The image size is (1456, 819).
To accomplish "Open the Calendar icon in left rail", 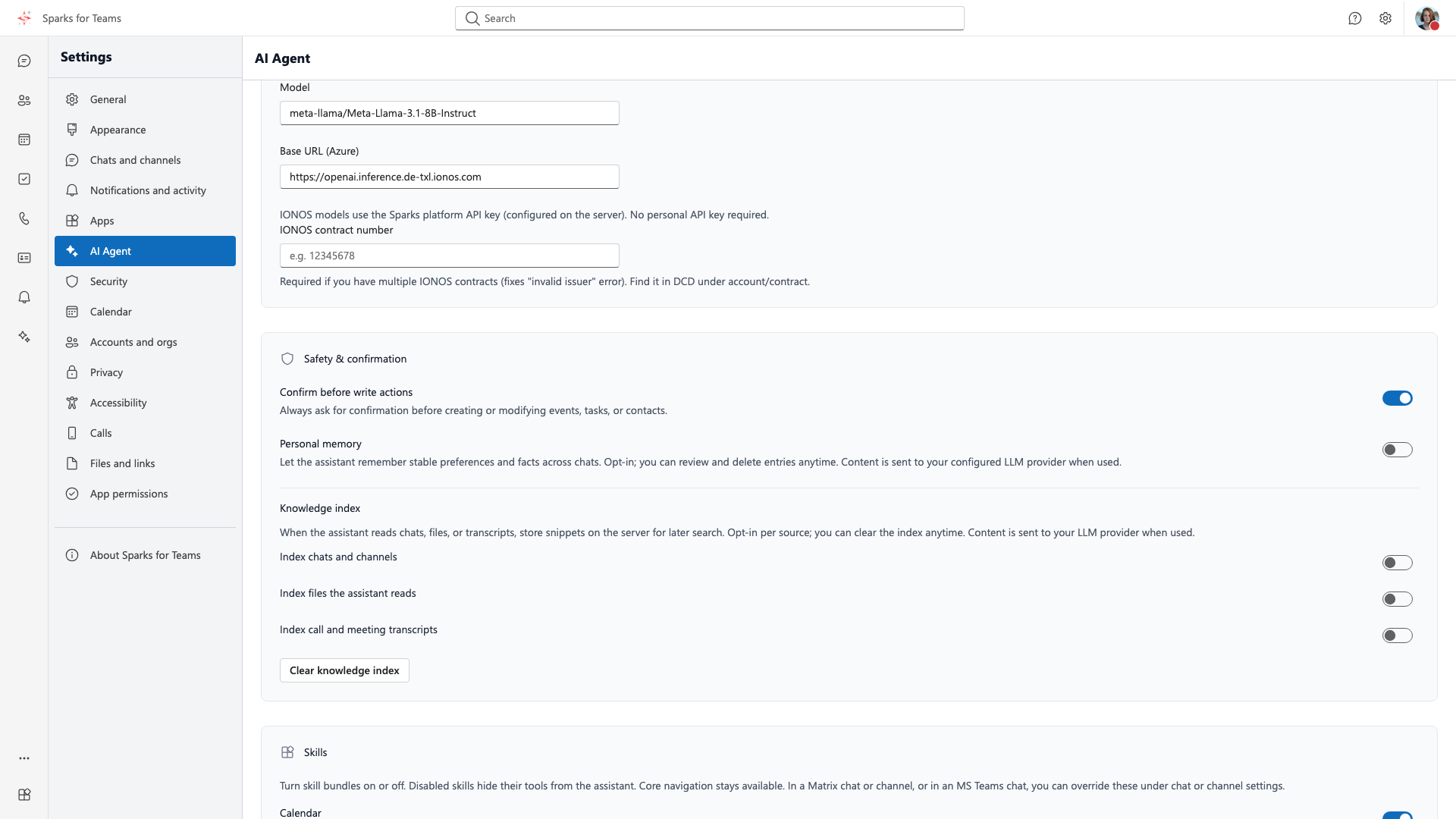I will (x=24, y=140).
